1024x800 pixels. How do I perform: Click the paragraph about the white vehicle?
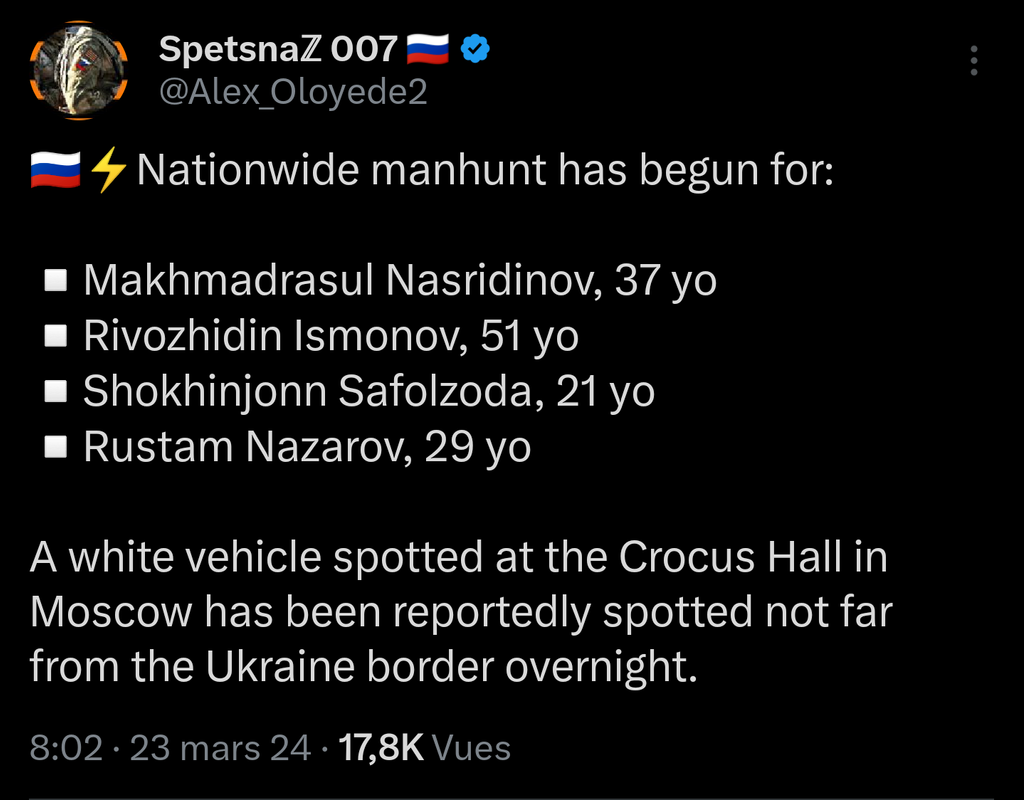(460, 612)
